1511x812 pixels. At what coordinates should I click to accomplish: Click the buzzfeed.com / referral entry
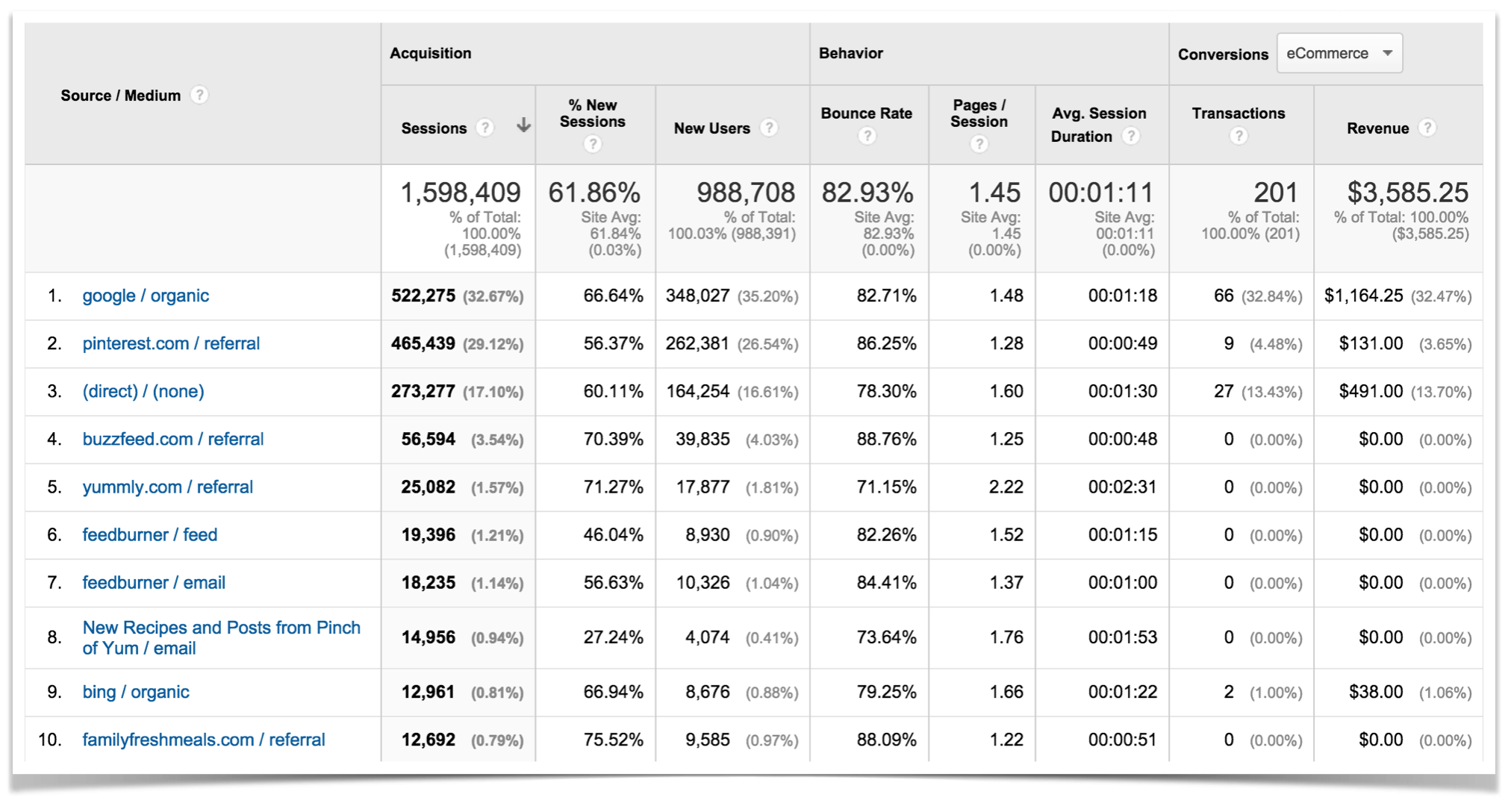point(173,439)
